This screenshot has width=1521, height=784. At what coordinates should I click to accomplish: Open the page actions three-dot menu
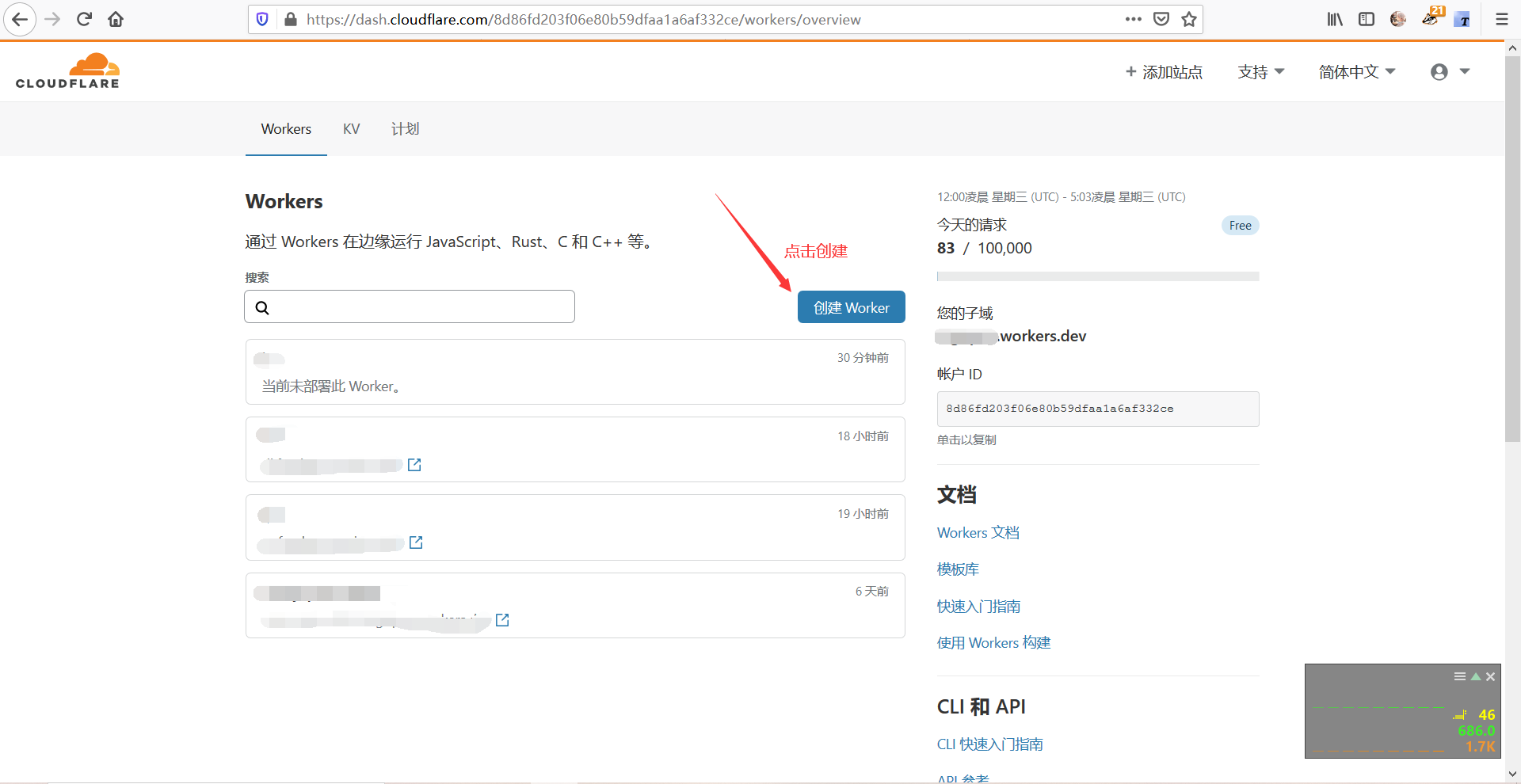pos(1134,19)
